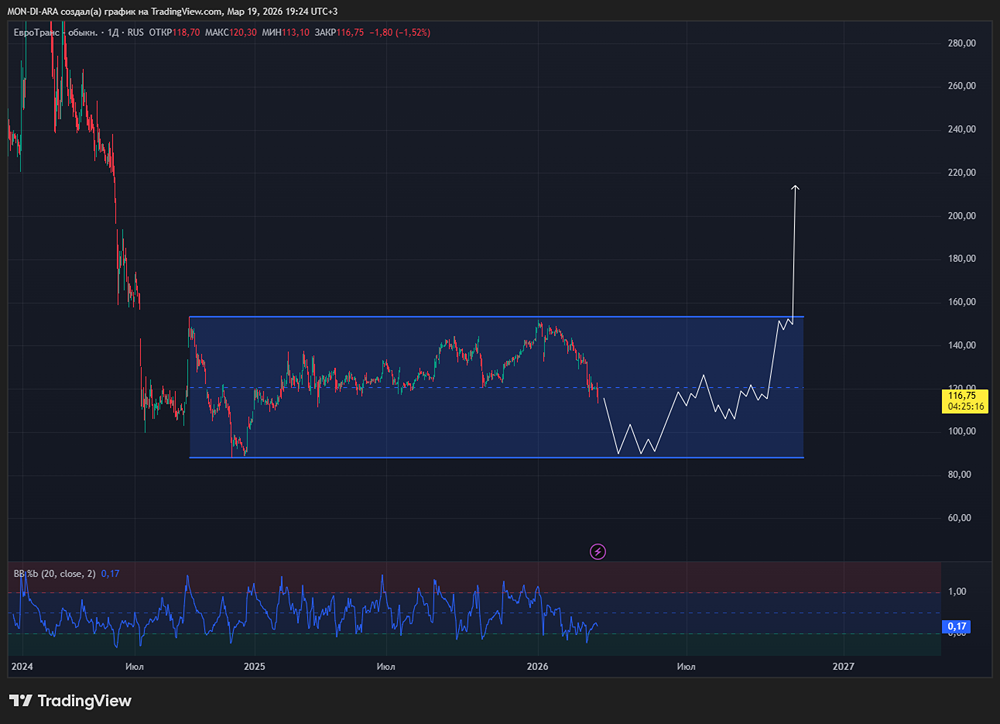Click the 260,00 price axis label
The height and width of the screenshot is (724, 1000).
point(962,85)
